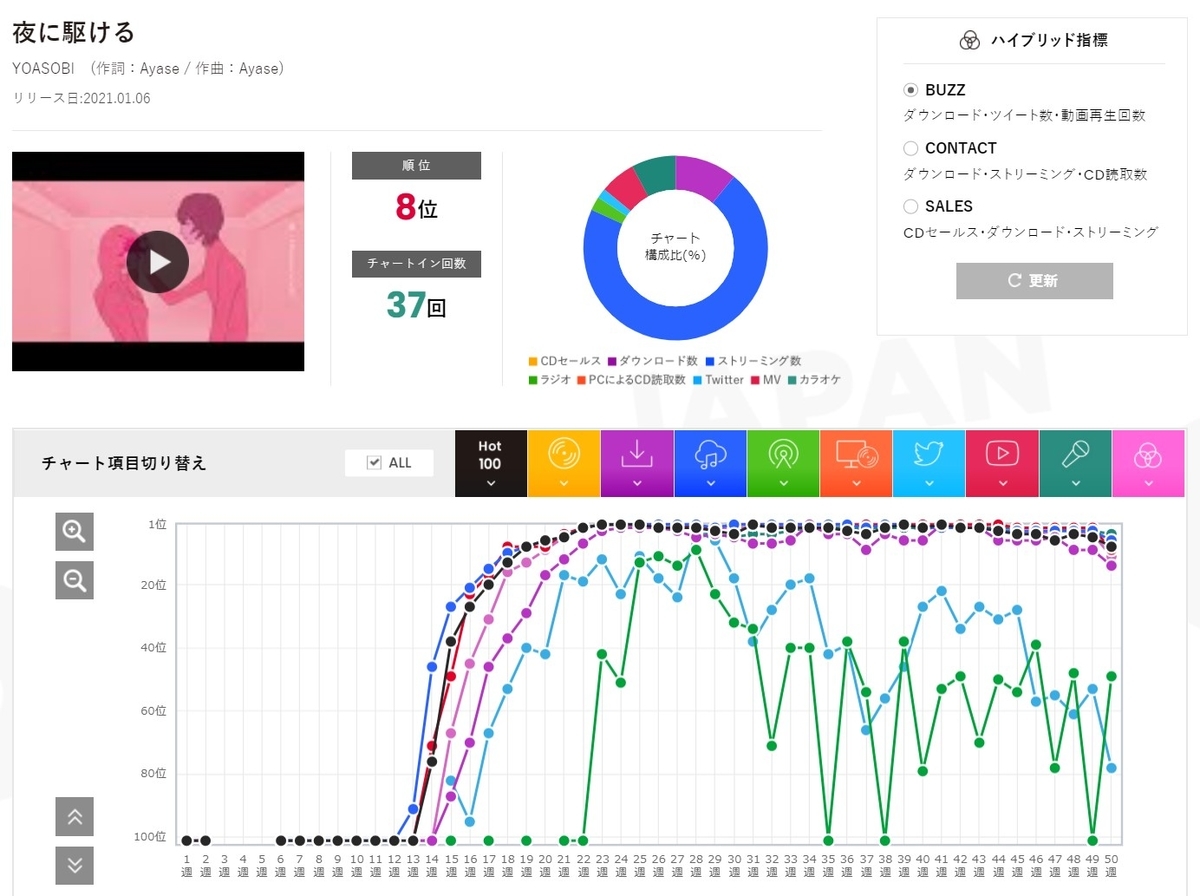
Task: Click the Twitter legend entry
Action: (x=718, y=380)
